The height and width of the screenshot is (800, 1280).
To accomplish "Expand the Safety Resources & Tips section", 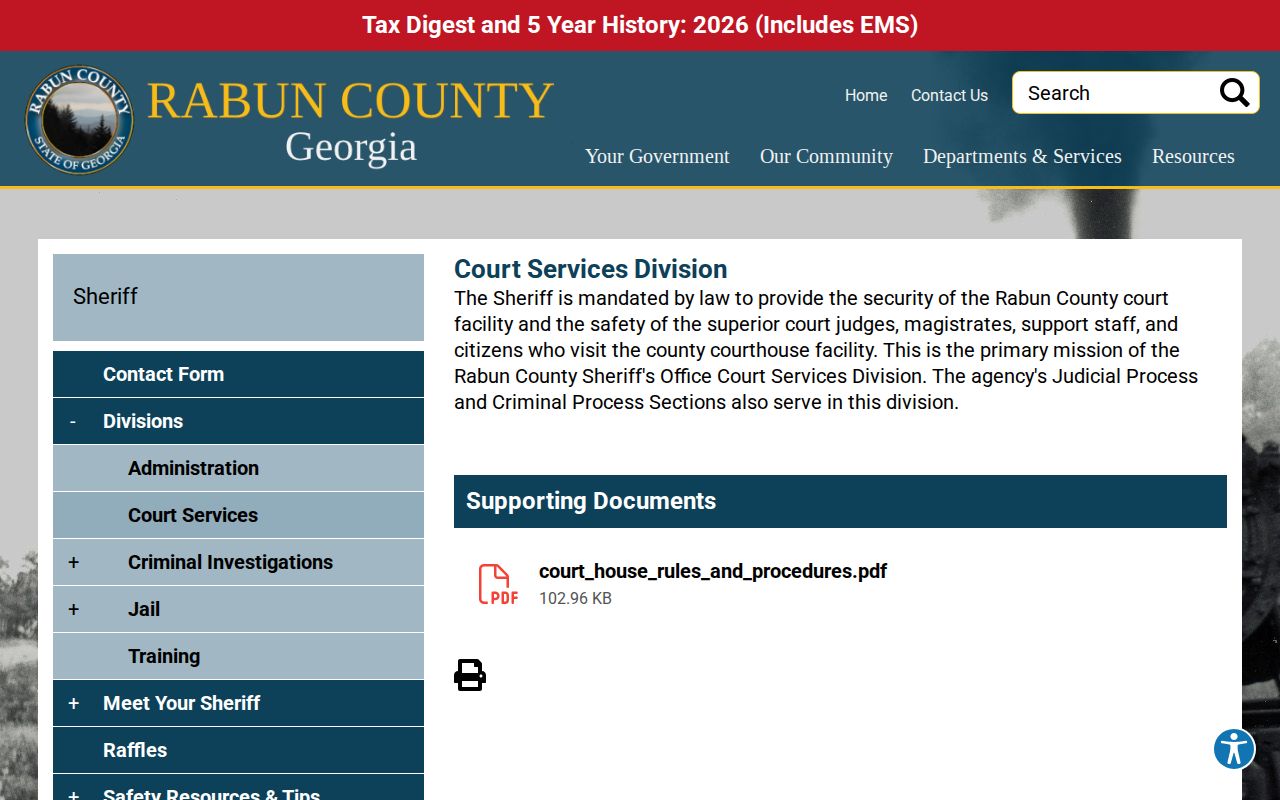I will tap(73, 794).
